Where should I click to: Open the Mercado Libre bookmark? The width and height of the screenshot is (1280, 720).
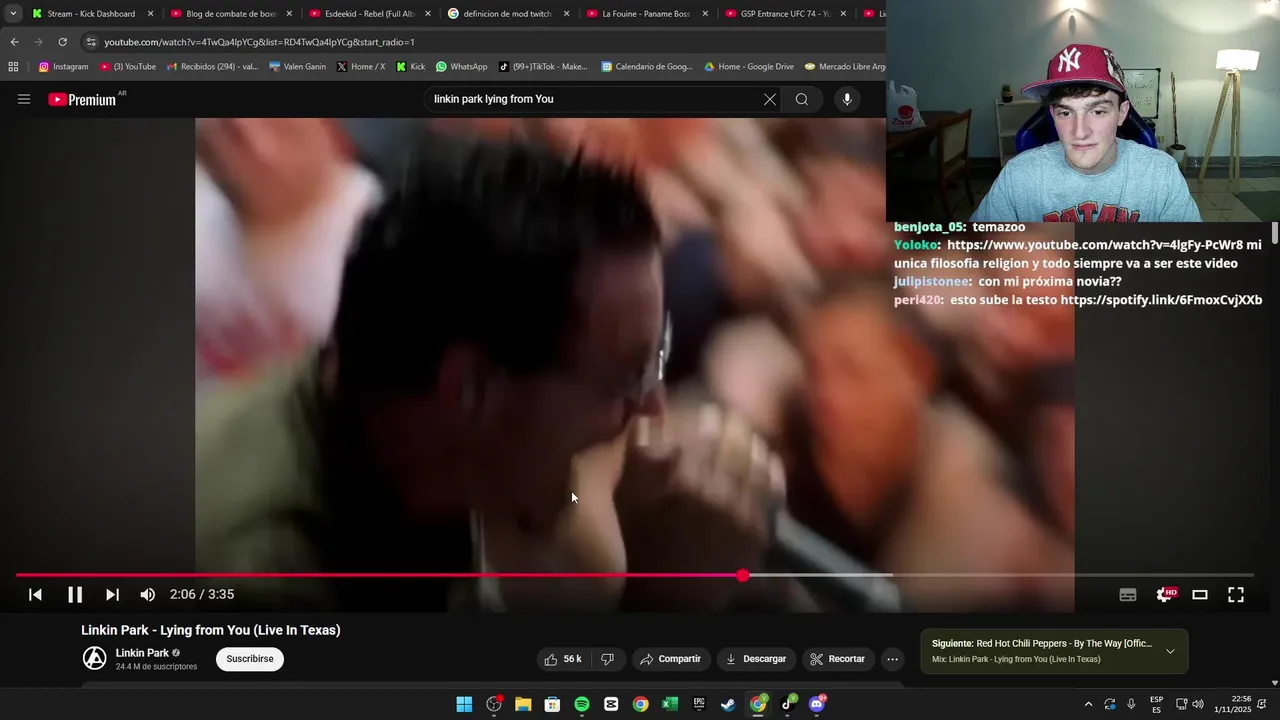click(x=845, y=67)
